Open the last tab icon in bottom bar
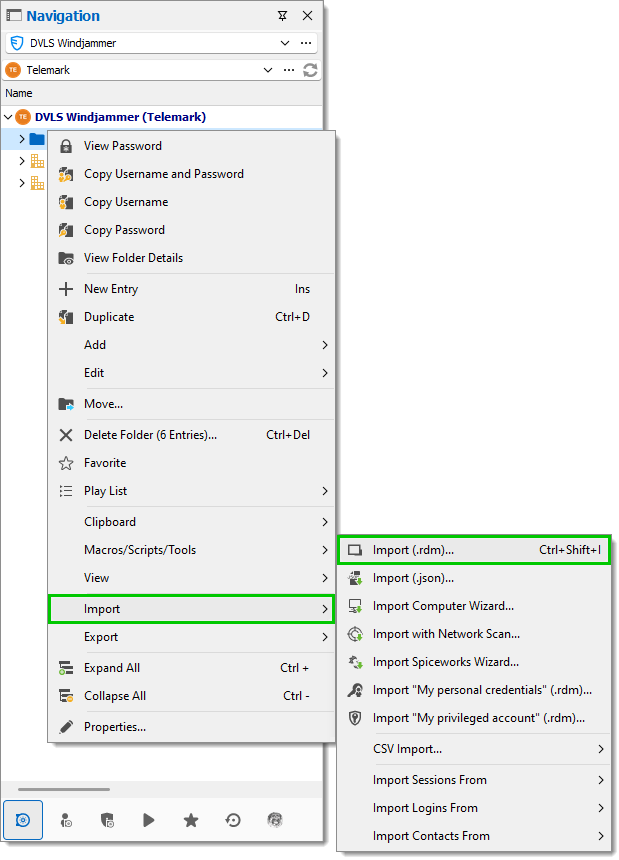This screenshot has width=619, height=860. point(275,821)
